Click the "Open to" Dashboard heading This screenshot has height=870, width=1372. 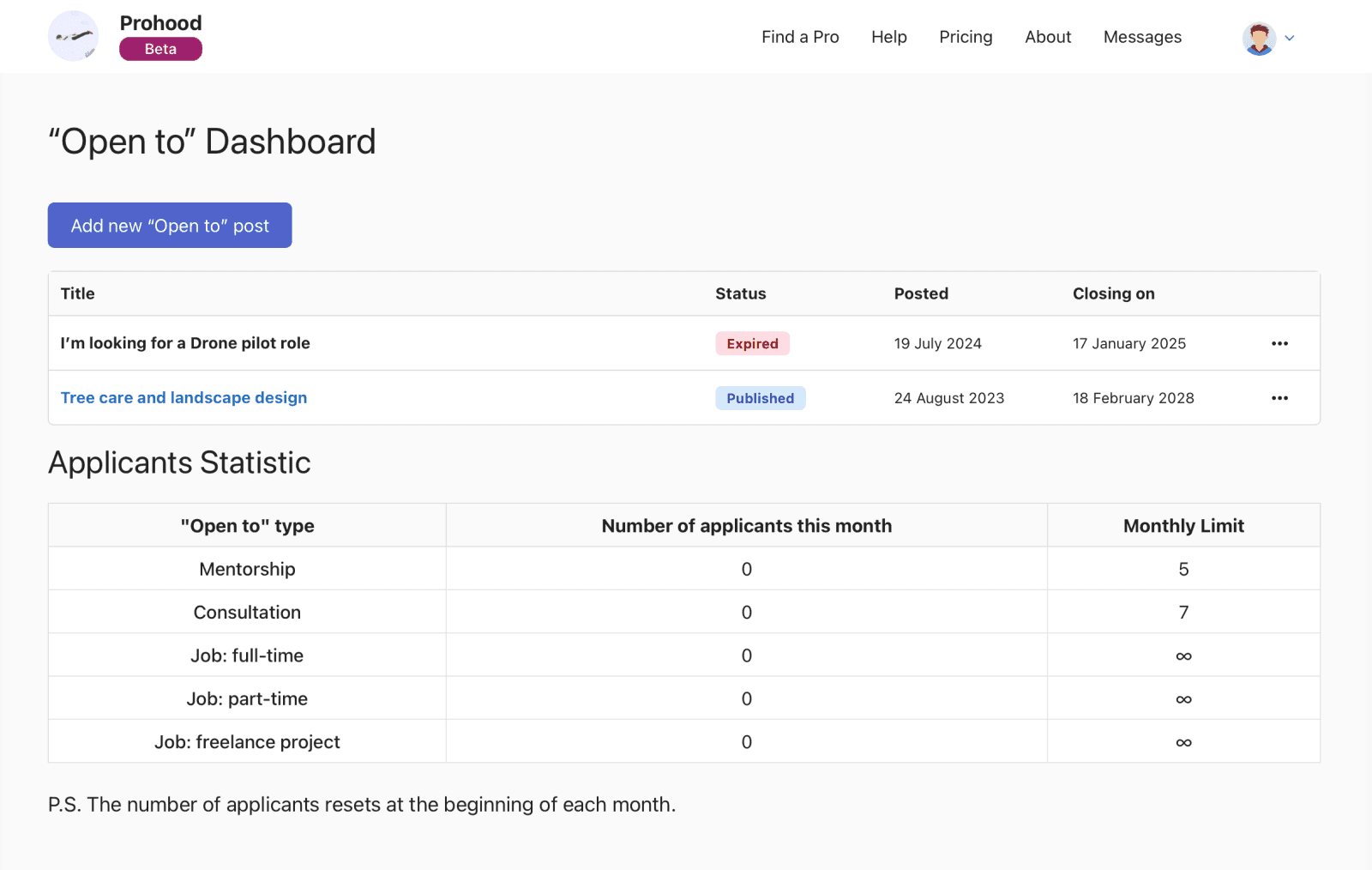click(x=212, y=142)
